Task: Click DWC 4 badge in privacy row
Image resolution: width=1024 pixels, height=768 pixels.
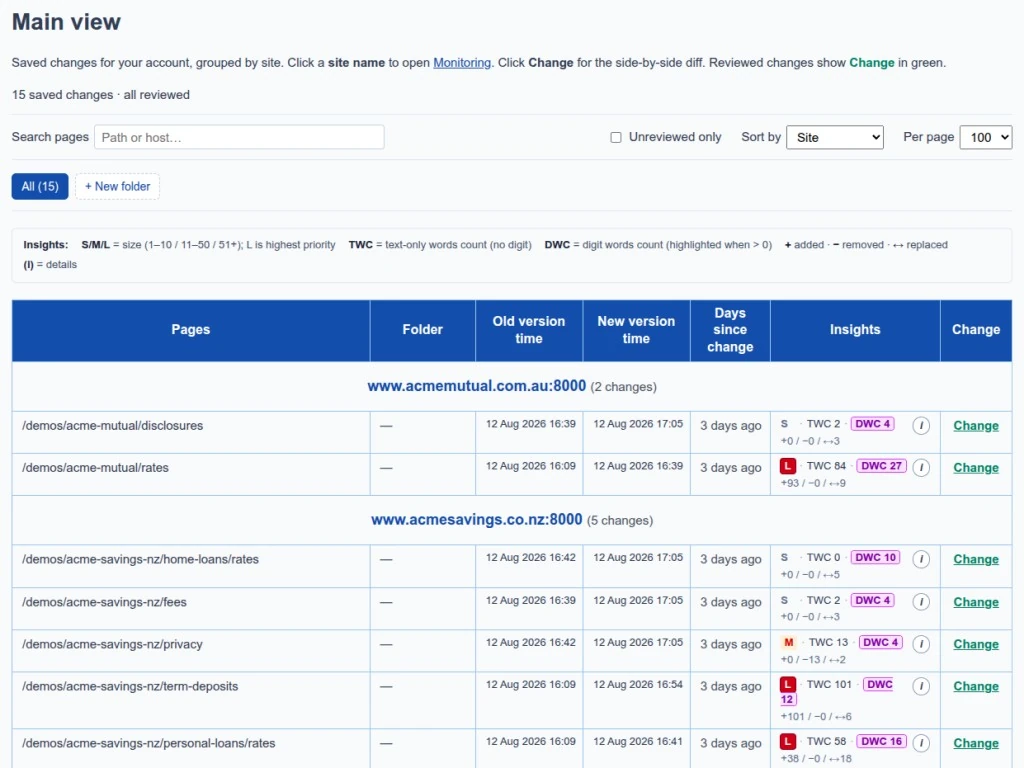Action: [x=880, y=643]
